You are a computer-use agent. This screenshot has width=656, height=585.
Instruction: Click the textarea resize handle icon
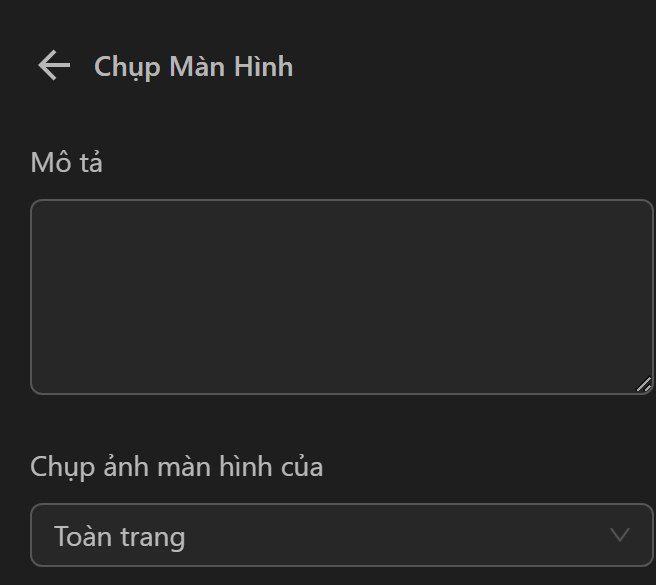[x=643, y=384]
